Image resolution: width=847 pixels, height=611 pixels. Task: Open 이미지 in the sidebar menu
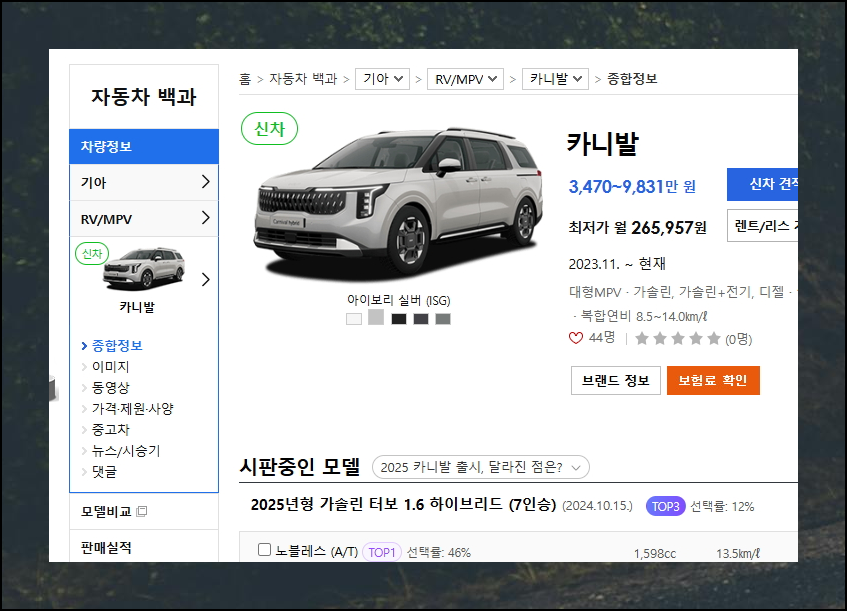pos(111,367)
